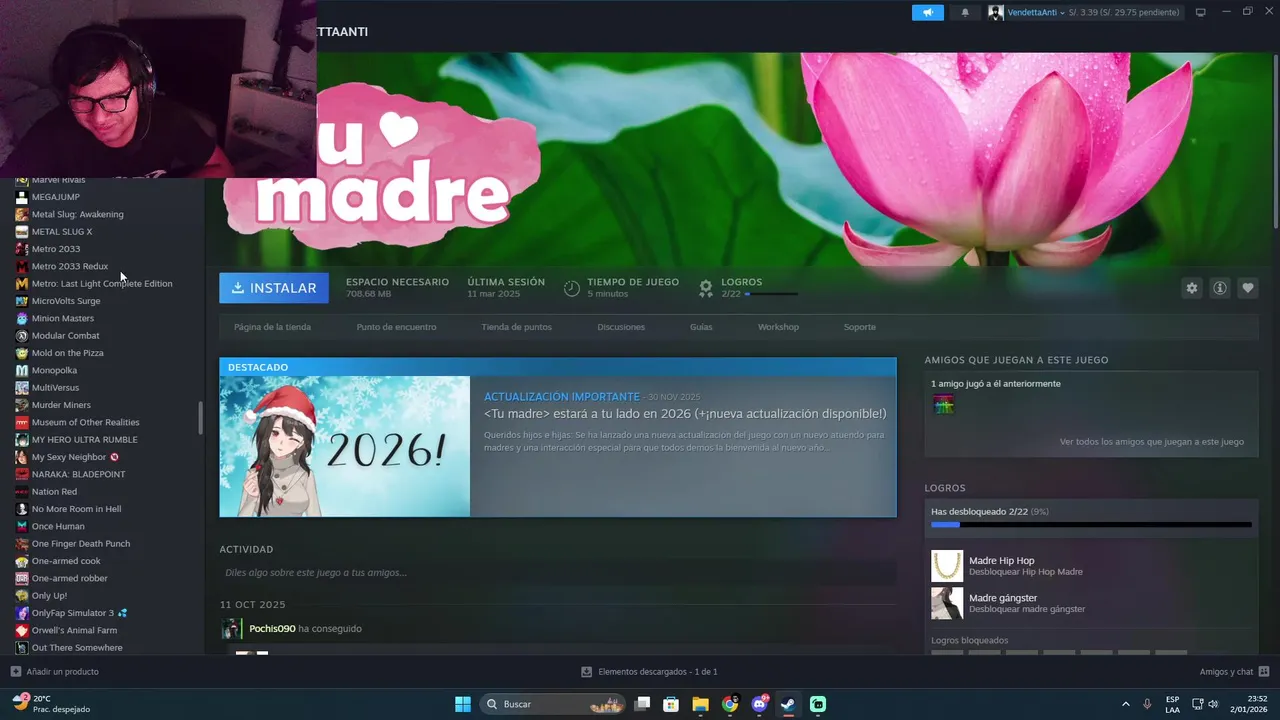Click Only Up! game icon
This screenshot has width=1280, height=720.
point(22,596)
